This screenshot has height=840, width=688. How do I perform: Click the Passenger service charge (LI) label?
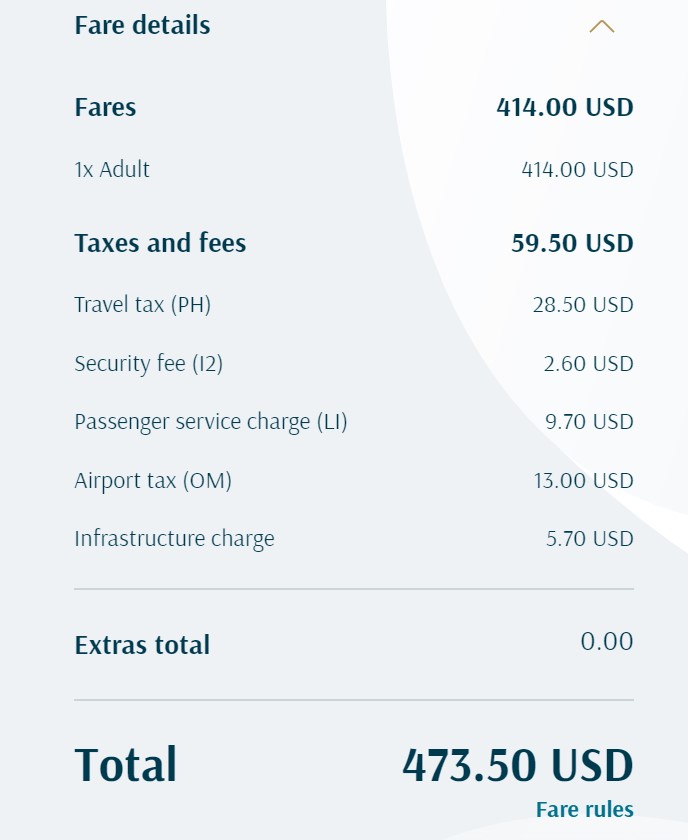[x=210, y=421]
